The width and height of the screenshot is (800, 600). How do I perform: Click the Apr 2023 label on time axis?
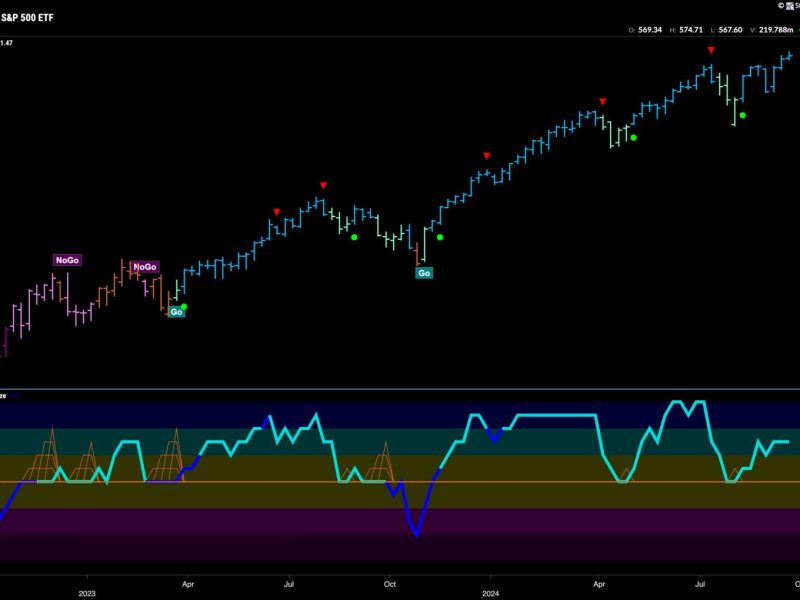point(188,584)
